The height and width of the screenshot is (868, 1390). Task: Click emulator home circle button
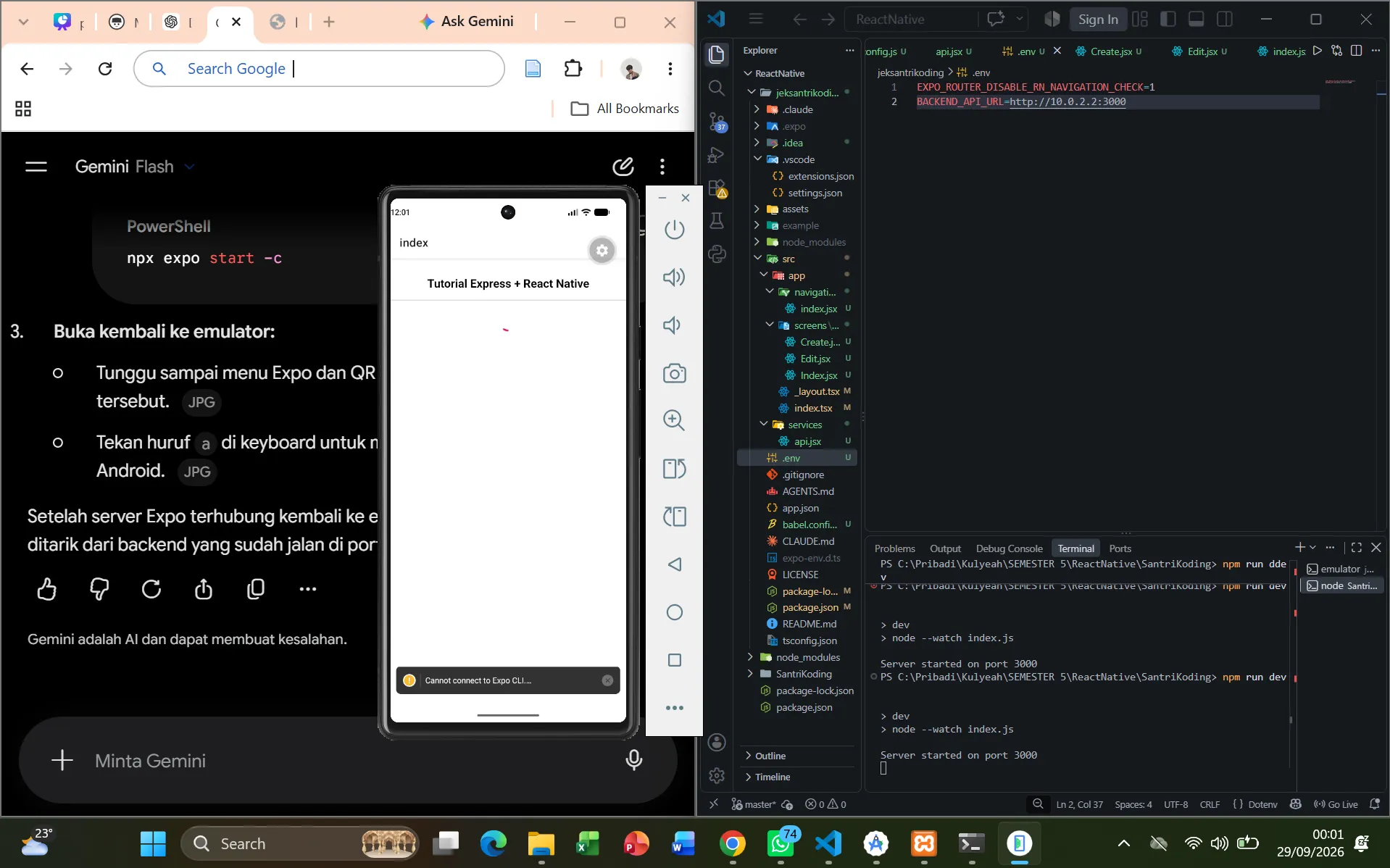674,612
